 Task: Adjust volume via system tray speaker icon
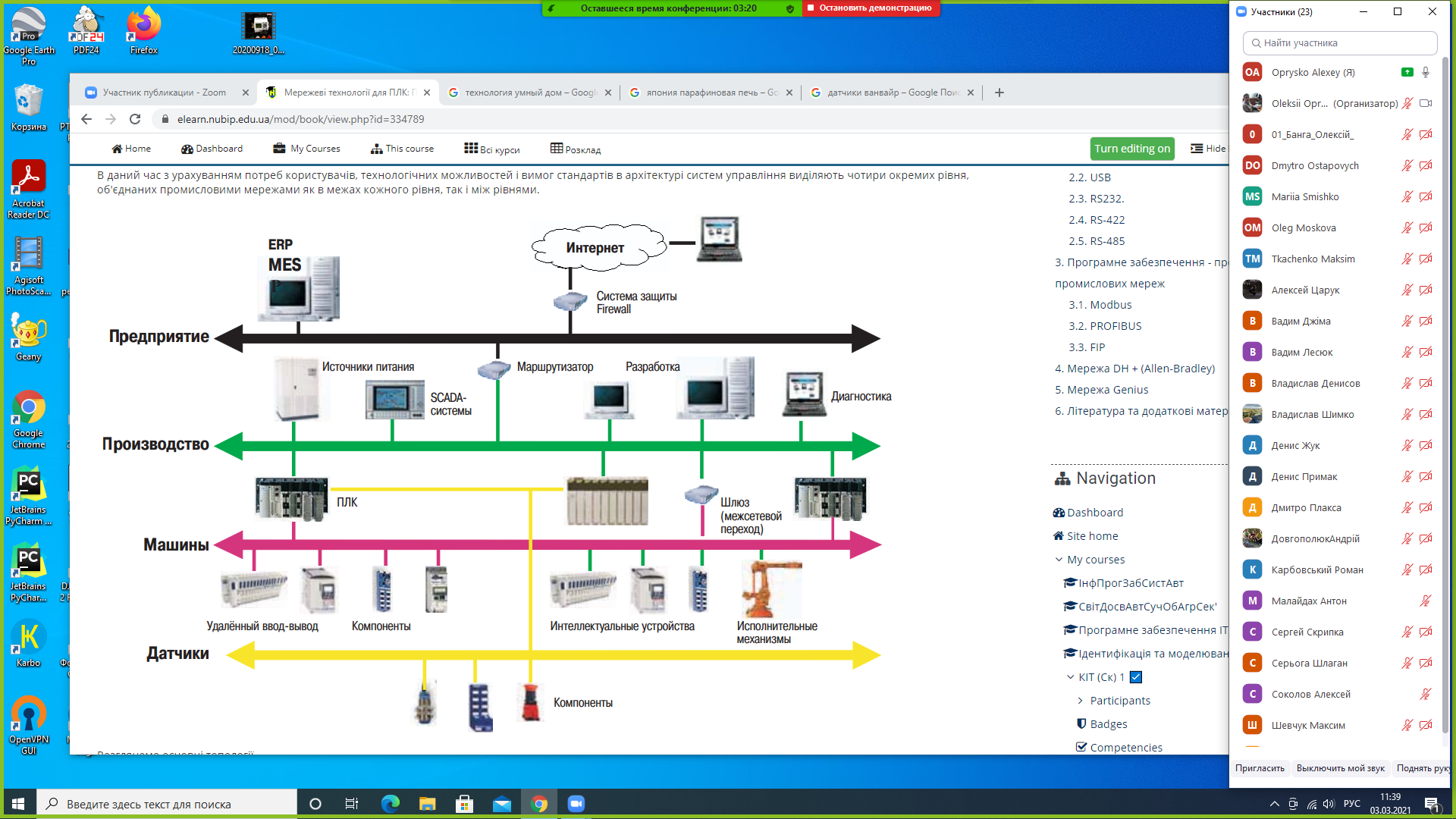tap(1329, 804)
